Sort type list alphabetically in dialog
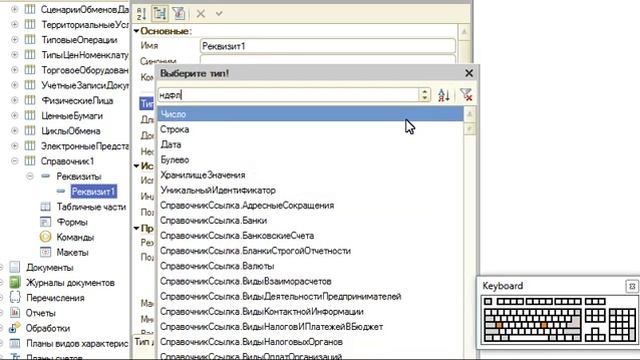Screen dimensions: 640x360 tap(444, 95)
